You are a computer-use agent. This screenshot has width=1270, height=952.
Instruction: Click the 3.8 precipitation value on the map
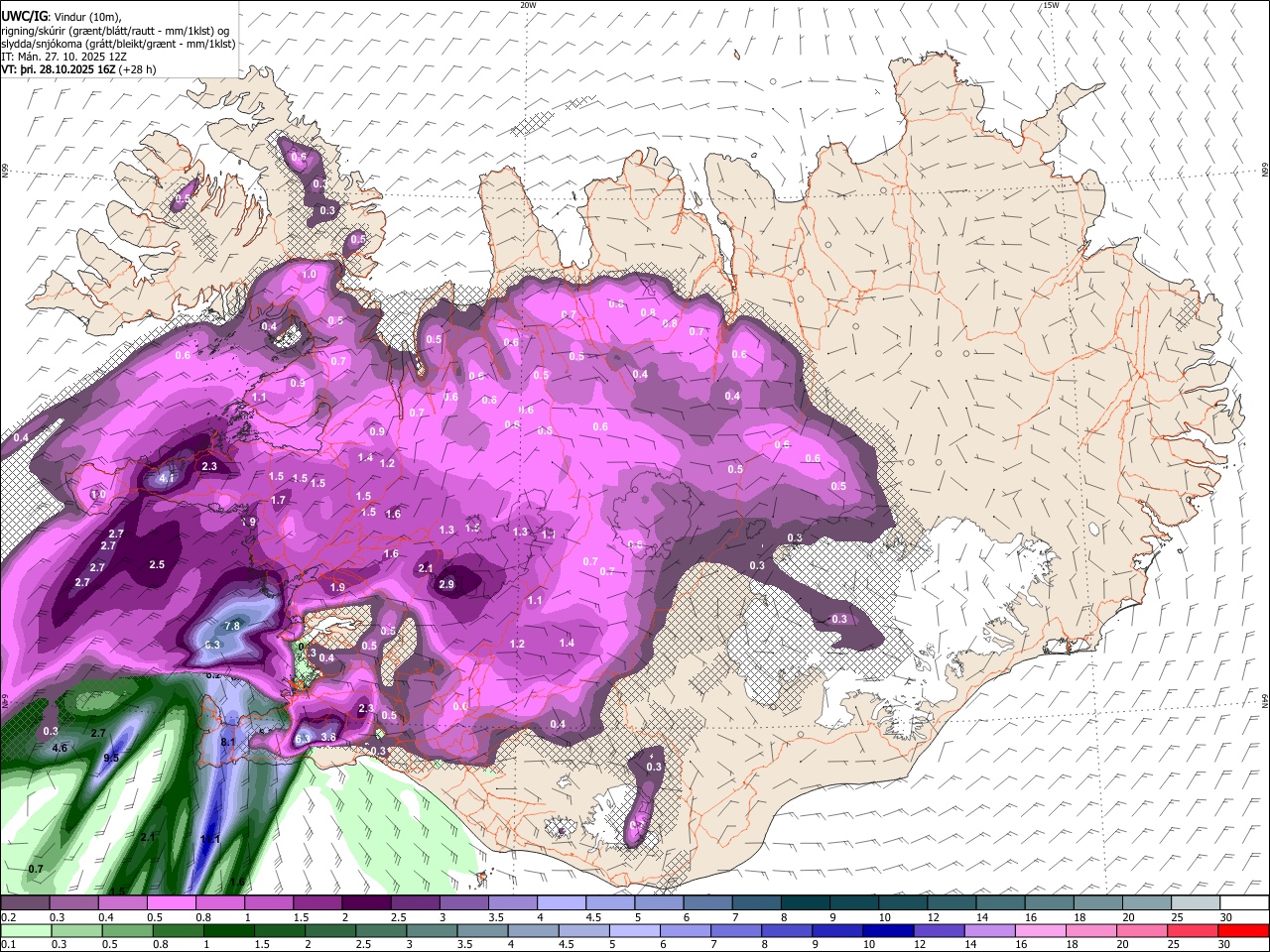pos(329,738)
